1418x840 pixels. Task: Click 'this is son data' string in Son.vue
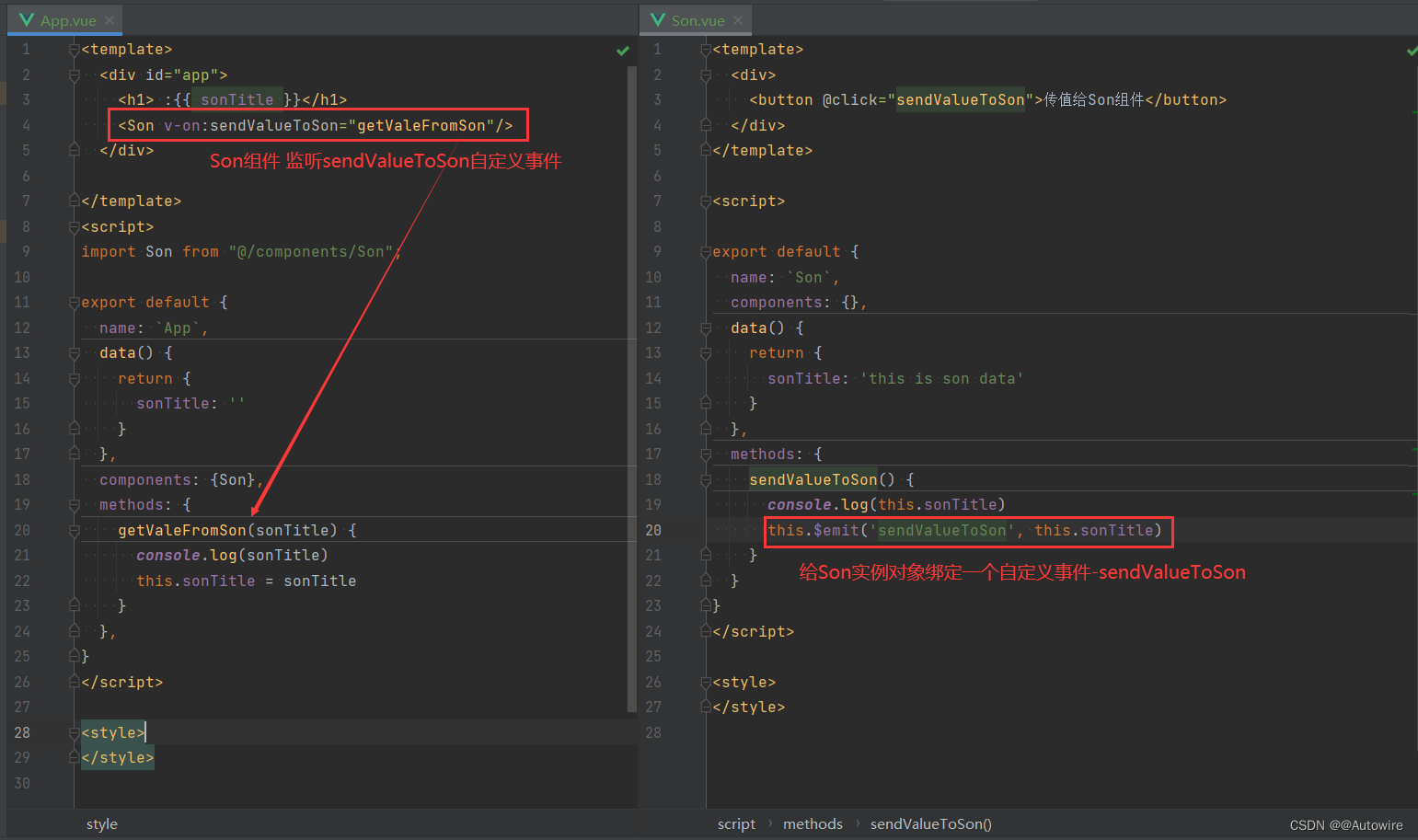tap(941, 379)
